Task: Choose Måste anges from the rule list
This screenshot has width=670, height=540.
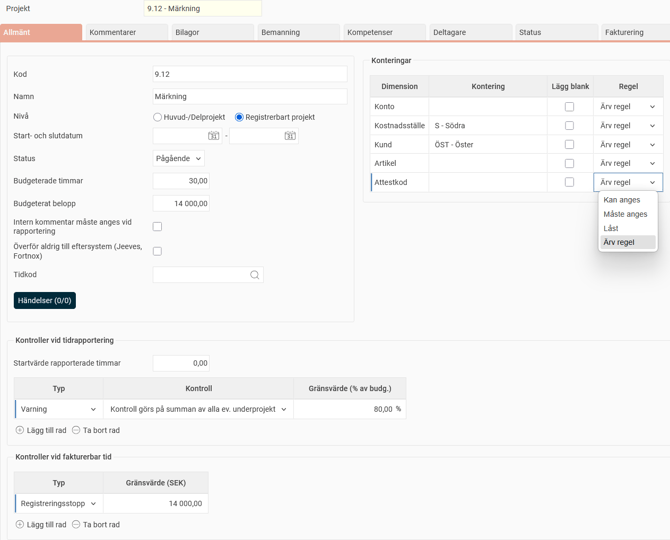Action: point(625,214)
